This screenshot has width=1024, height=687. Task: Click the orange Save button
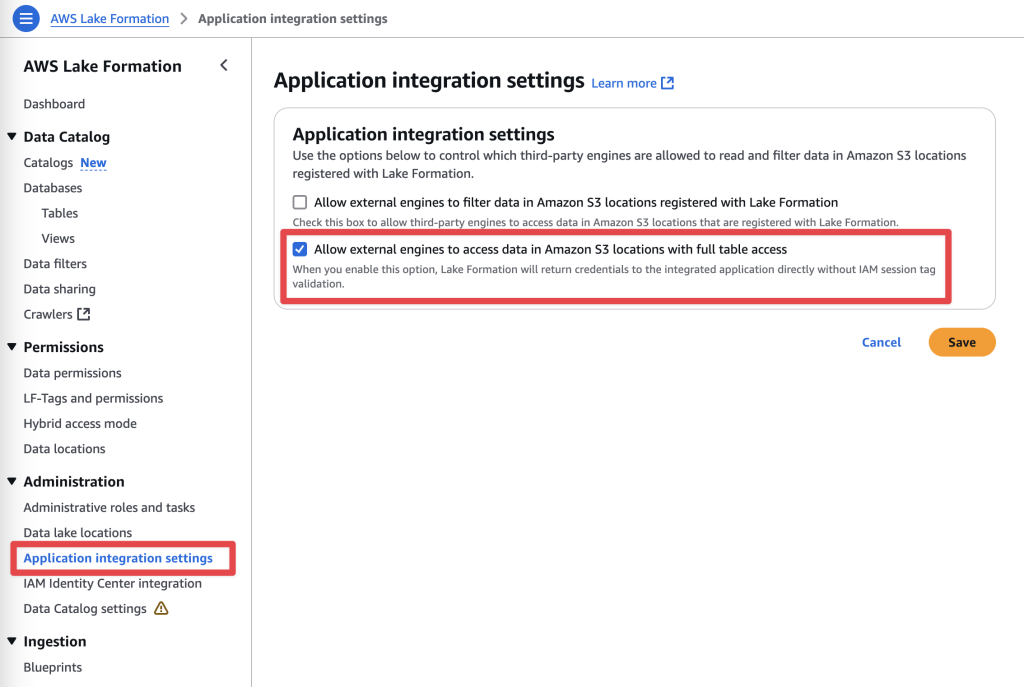point(962,342)
